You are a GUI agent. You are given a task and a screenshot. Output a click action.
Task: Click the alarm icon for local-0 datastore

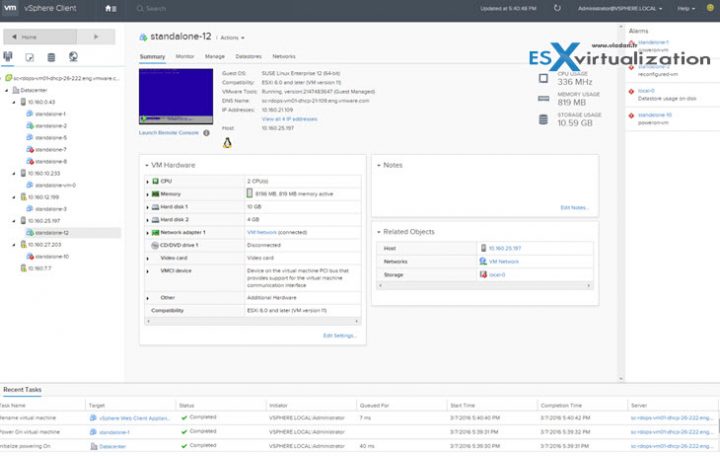tap(631, 91)
